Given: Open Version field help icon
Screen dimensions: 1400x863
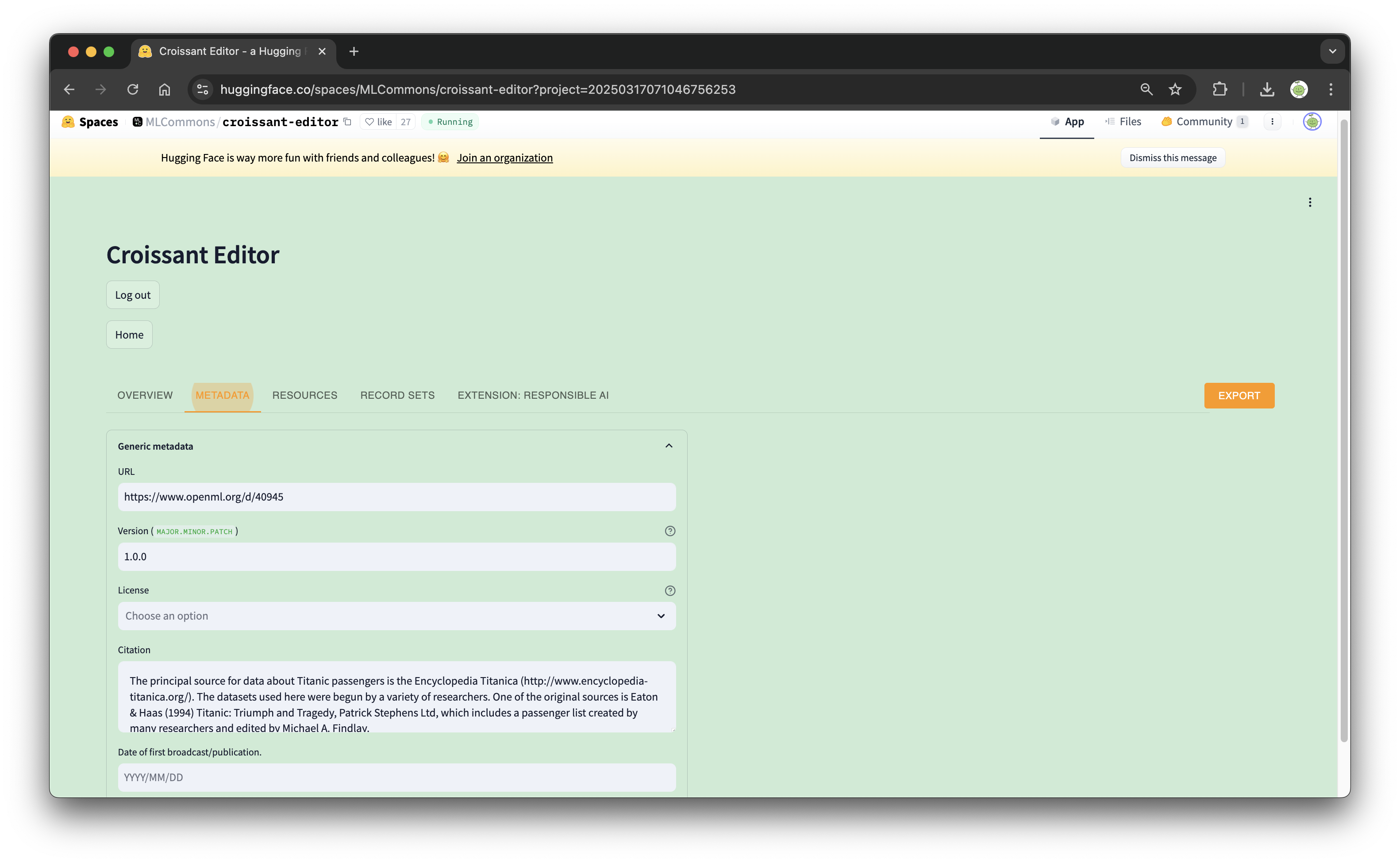Looking at the screenshot, I should [x=670, y=531].
